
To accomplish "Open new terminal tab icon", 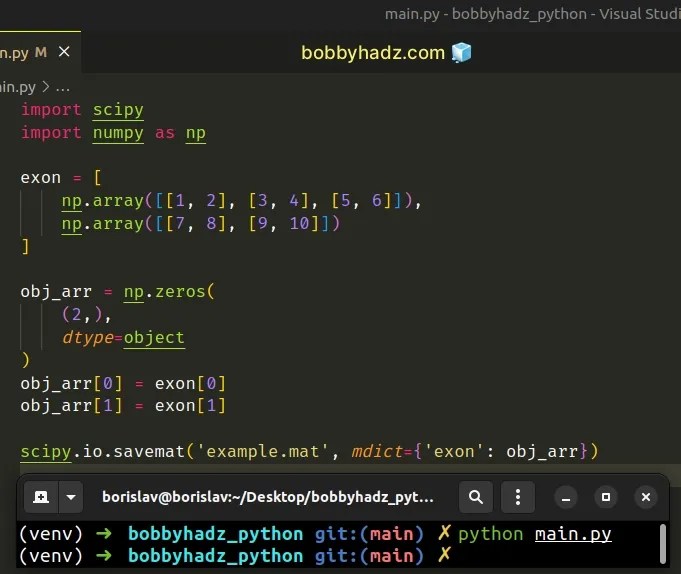I will click(41, 497).
